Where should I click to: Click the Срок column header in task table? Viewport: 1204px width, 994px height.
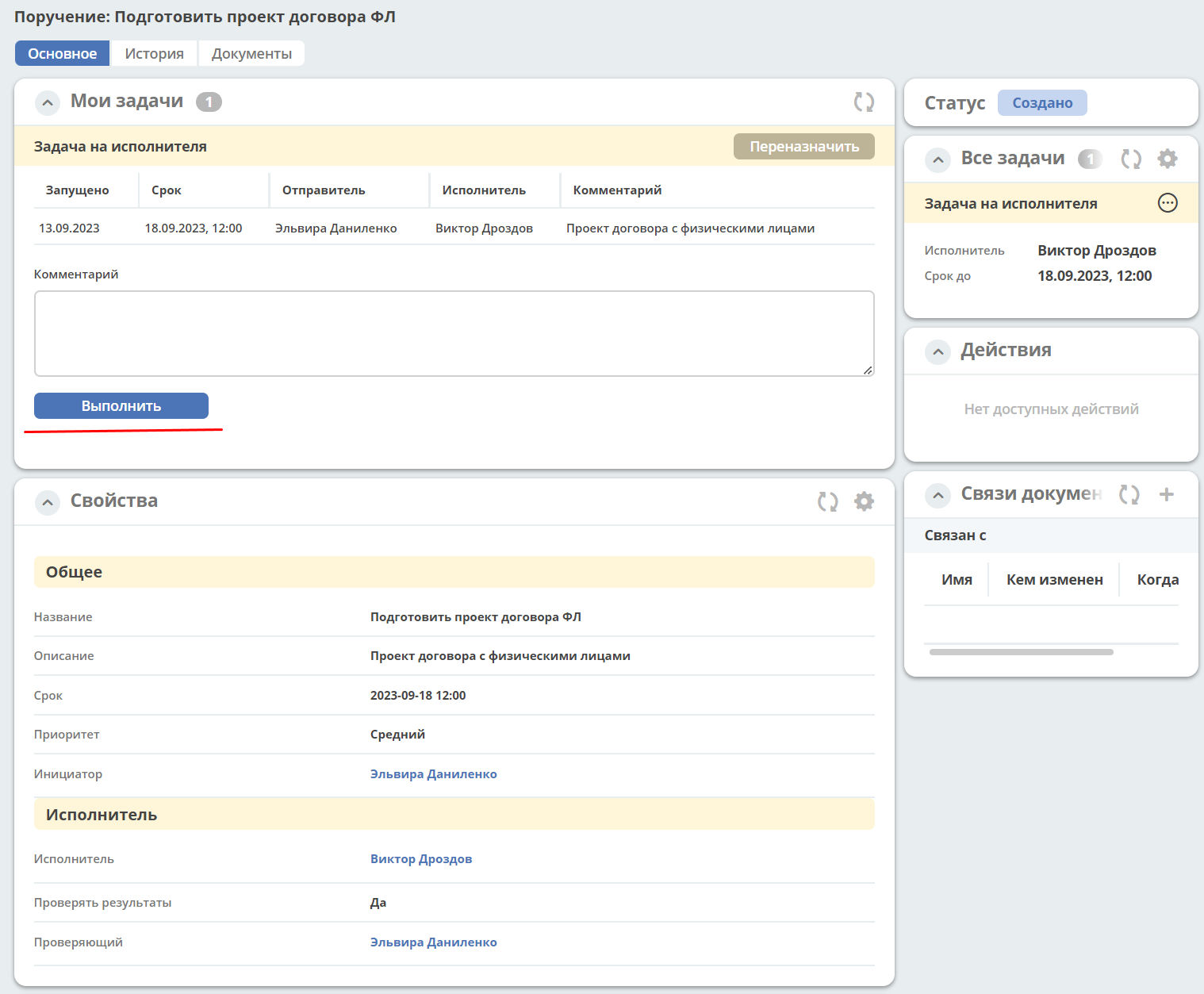pos(167,190)
